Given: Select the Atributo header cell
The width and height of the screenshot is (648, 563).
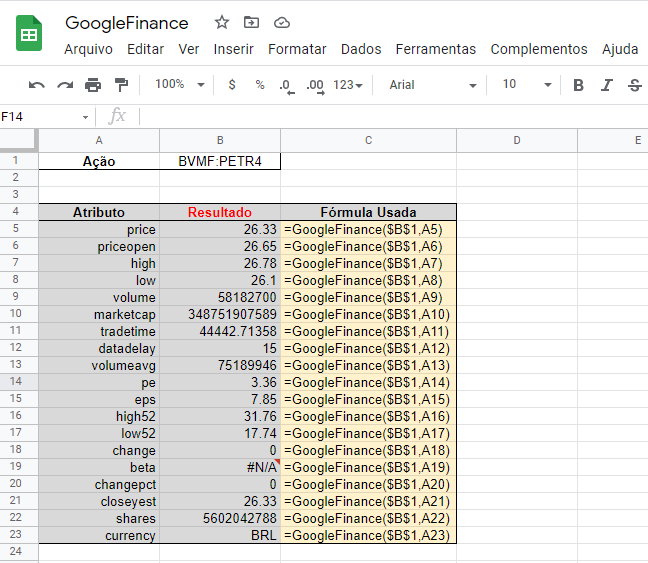Looking at the screenshot, I should tap(99, 212).
